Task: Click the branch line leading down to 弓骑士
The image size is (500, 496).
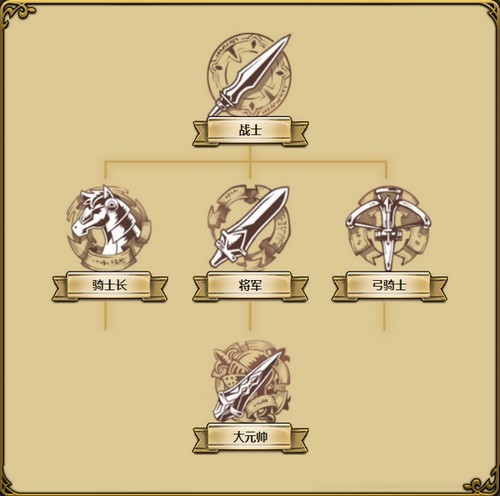Action: point(386,170)
